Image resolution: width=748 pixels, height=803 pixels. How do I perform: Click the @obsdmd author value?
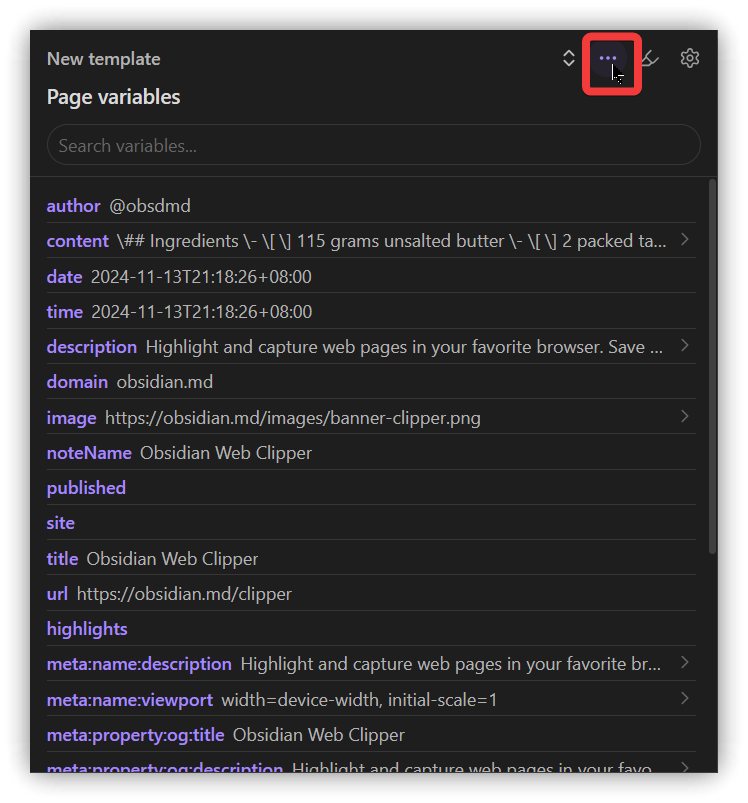(150, 206)
